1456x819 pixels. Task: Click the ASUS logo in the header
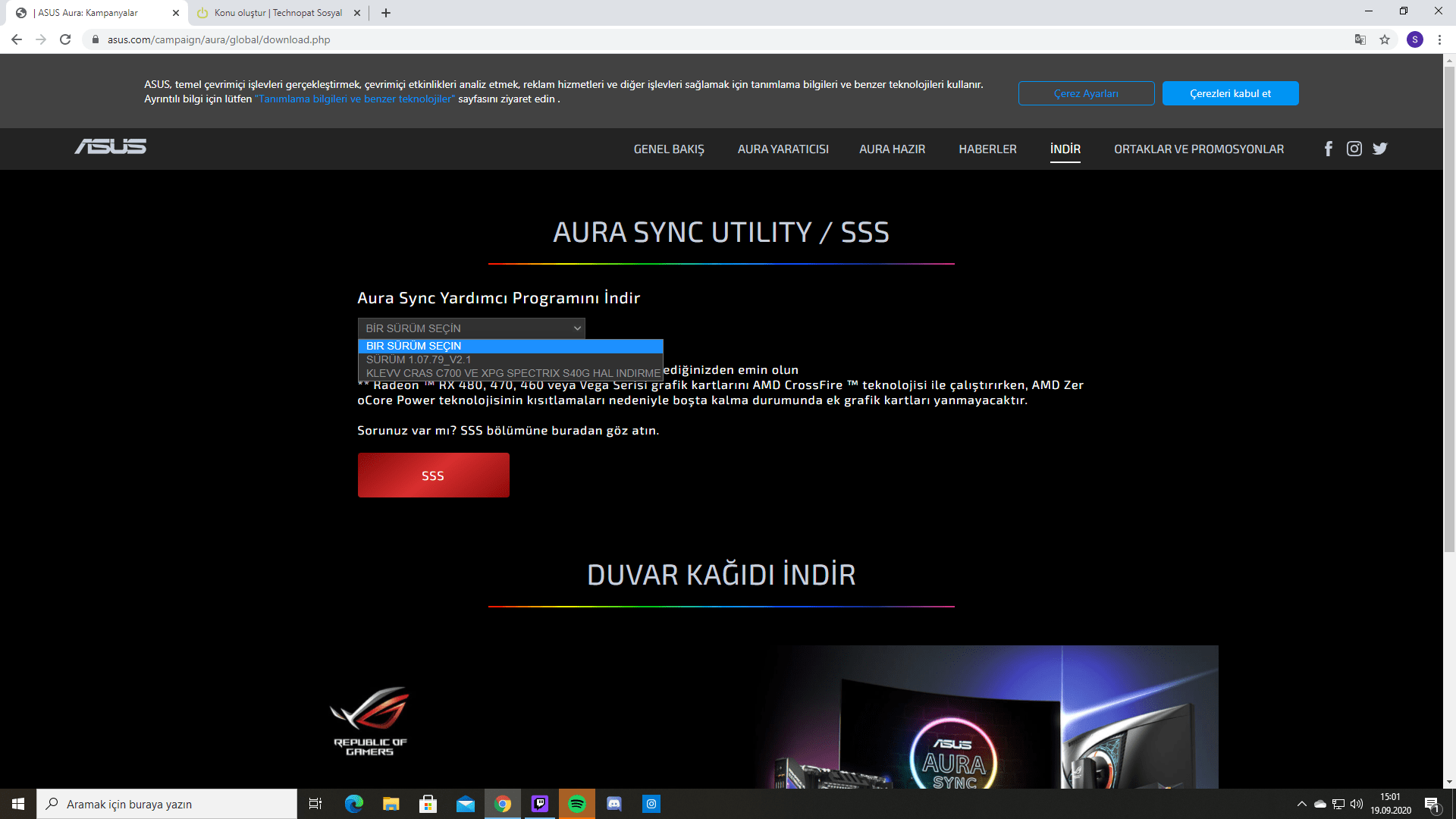click(x=111, y=146)
